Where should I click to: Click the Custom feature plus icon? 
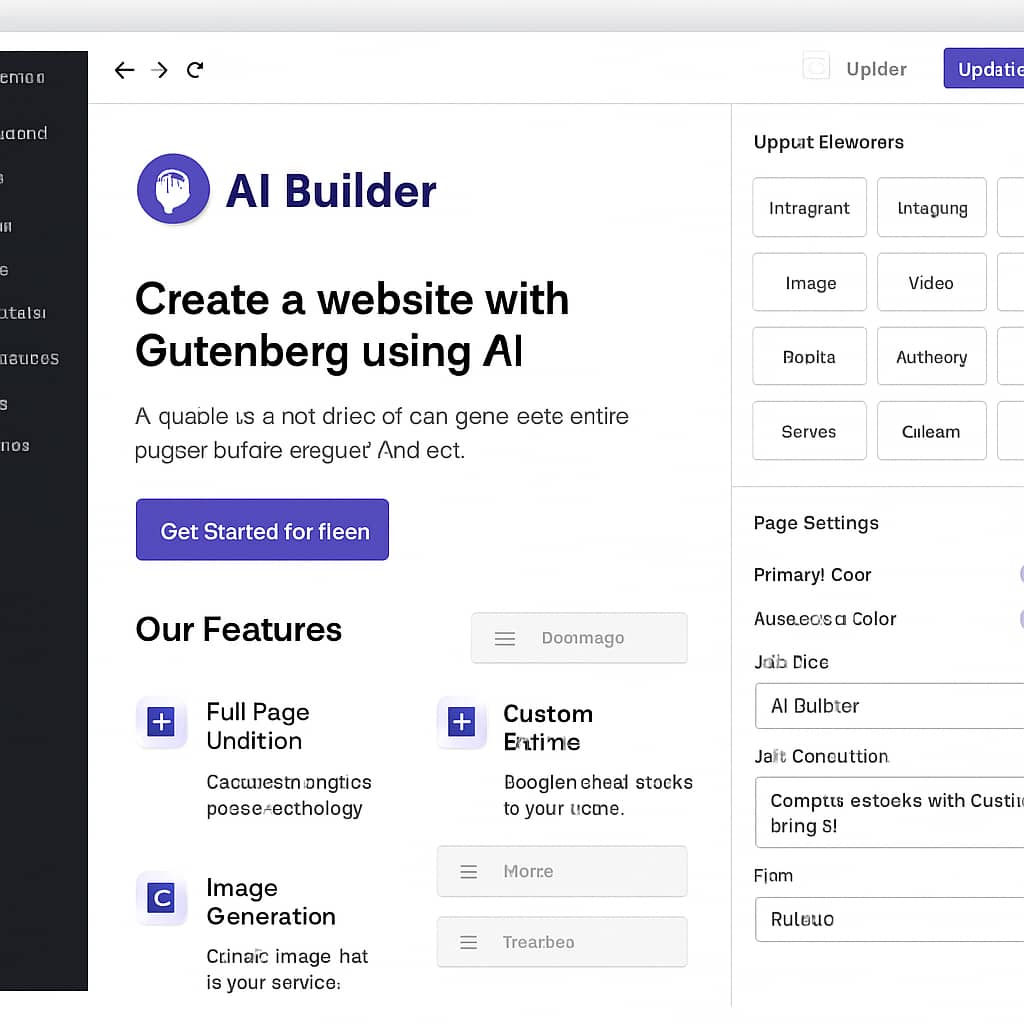click(x=461, y=722)
